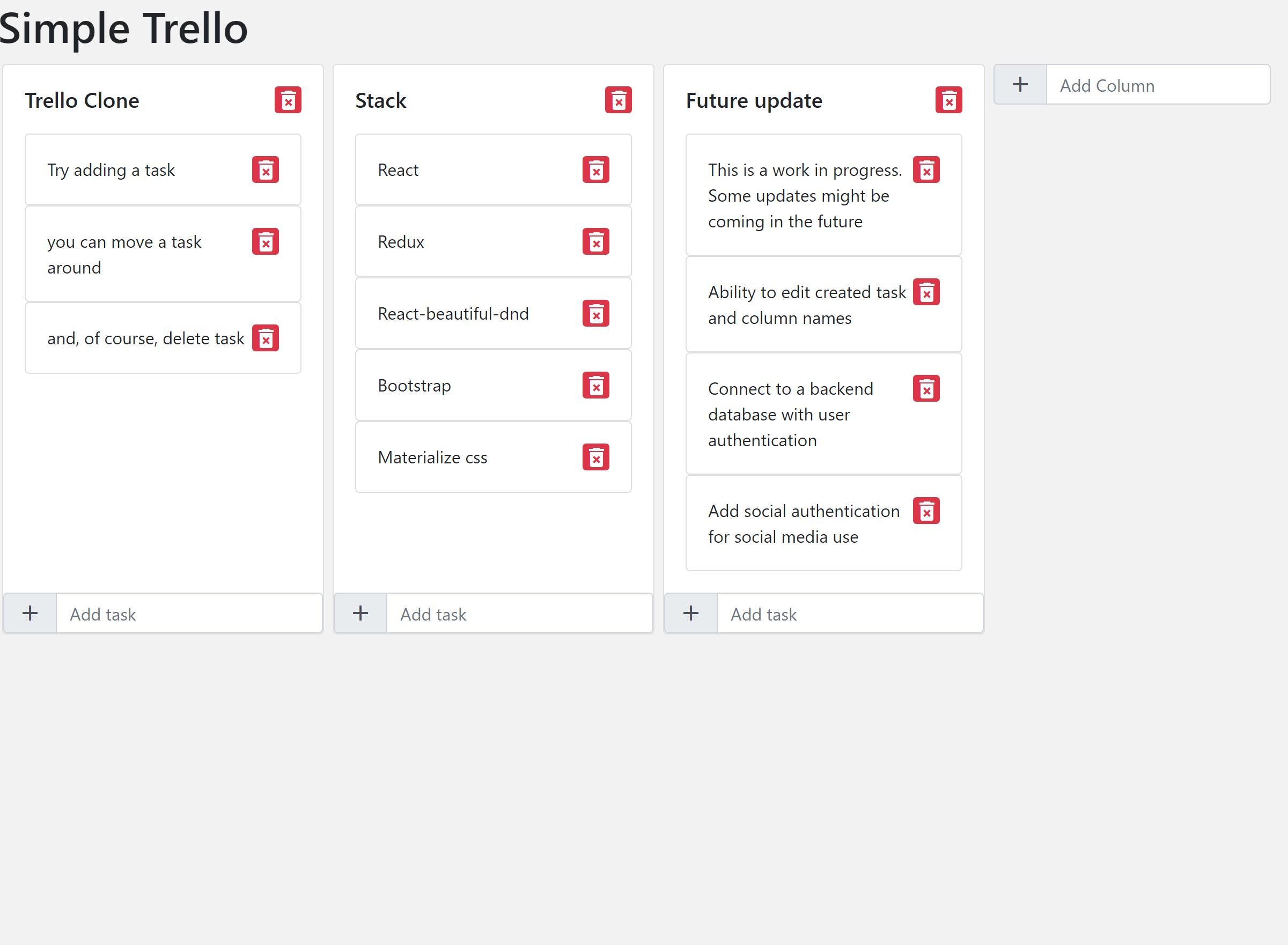
Task: Remove the React-beautiful-dnd task
Action: coord(595,313)
